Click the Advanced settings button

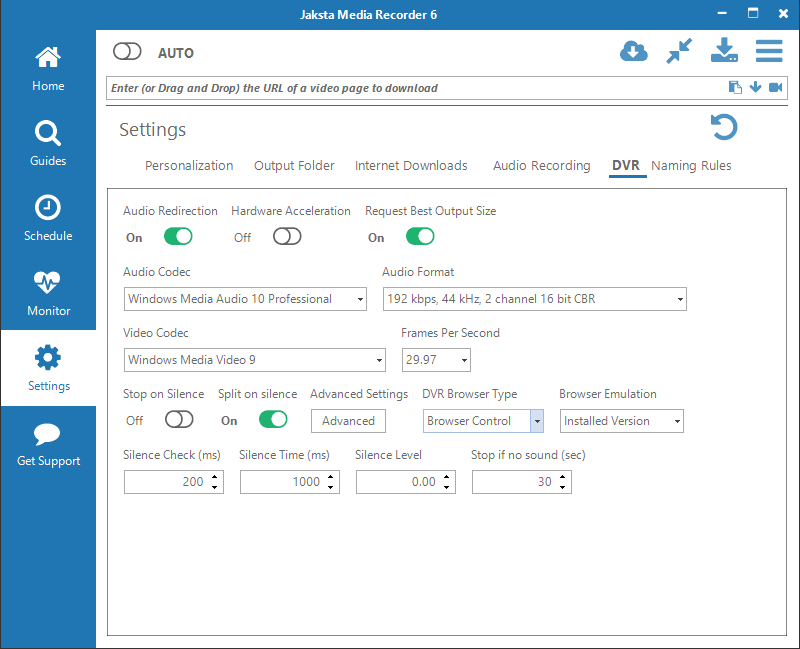pos(348,421)
